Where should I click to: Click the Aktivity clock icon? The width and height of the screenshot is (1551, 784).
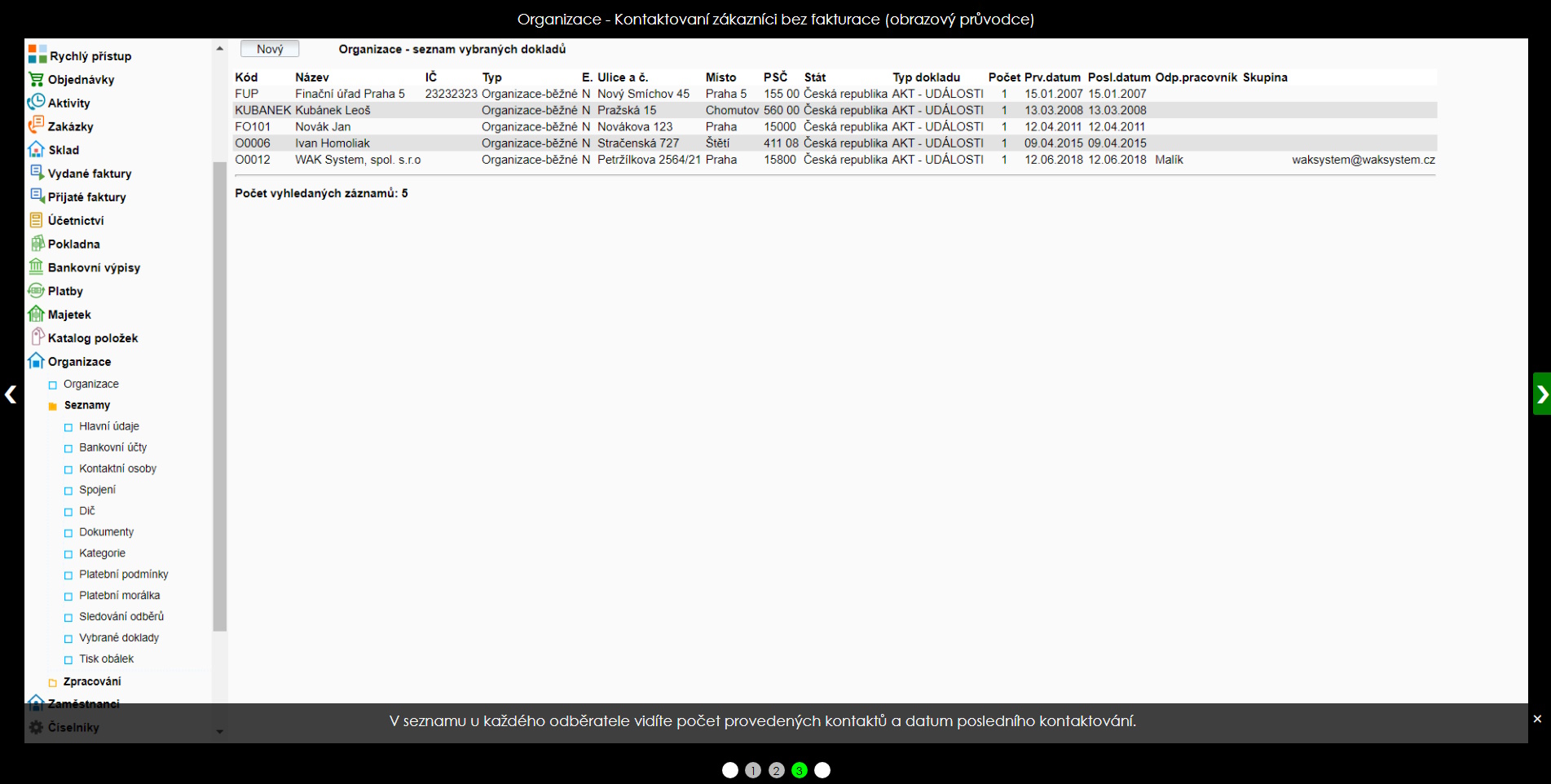36,102
